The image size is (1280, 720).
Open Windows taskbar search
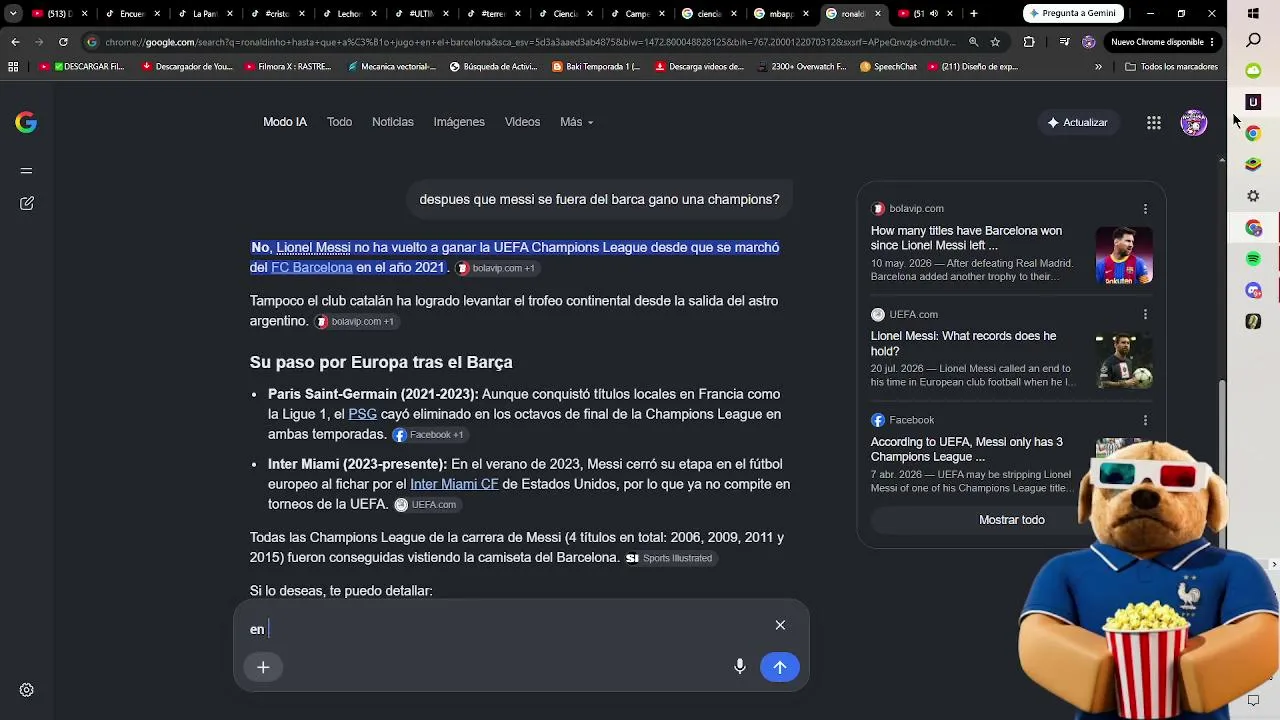[x=1253, y=40]
